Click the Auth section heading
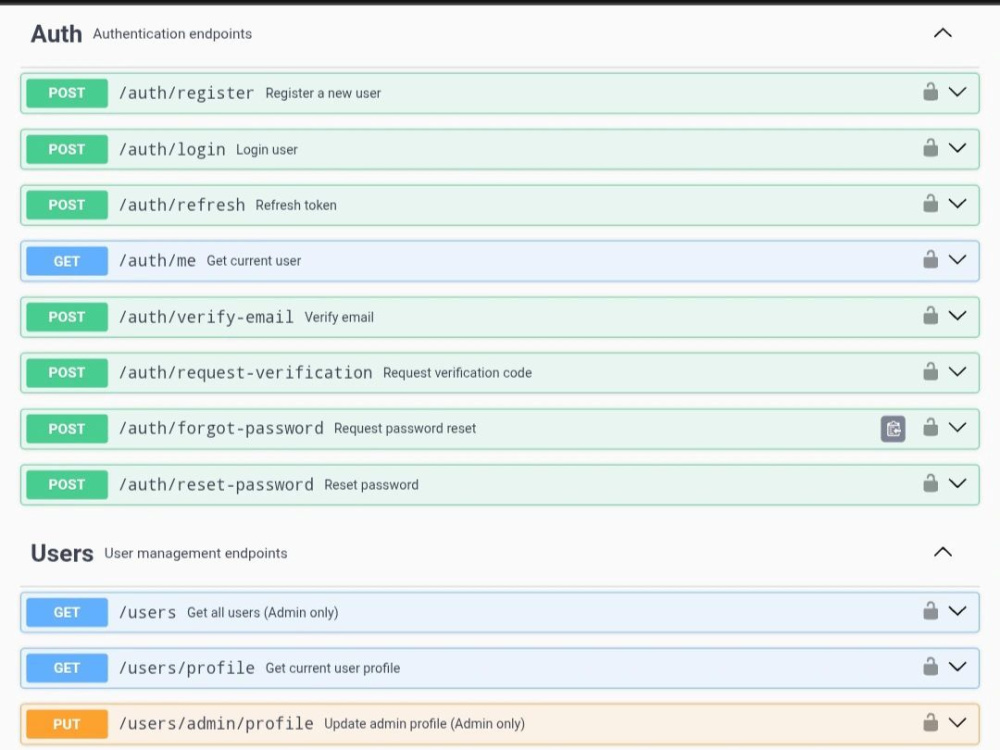The image size is (1000, 750). tap(56, 34)
